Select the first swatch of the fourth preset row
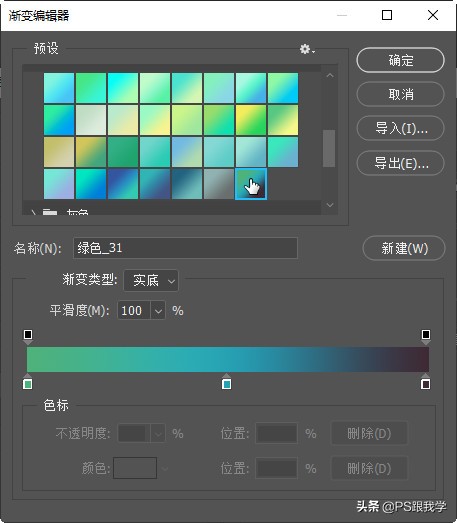Viewport: 457px width, 523px height. (59, 184)
